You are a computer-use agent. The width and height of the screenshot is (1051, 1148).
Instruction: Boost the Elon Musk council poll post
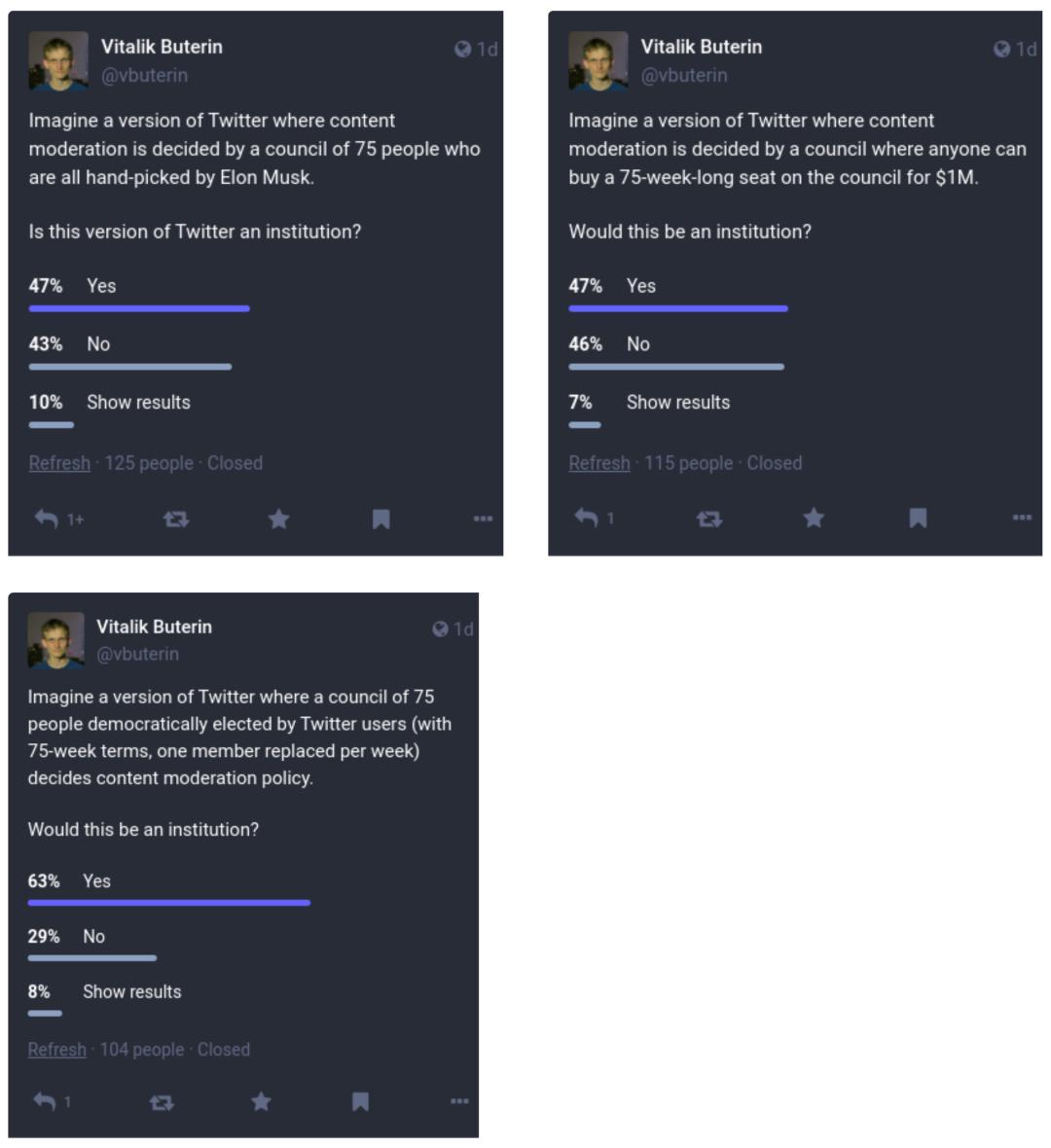(x=176, y=520)
